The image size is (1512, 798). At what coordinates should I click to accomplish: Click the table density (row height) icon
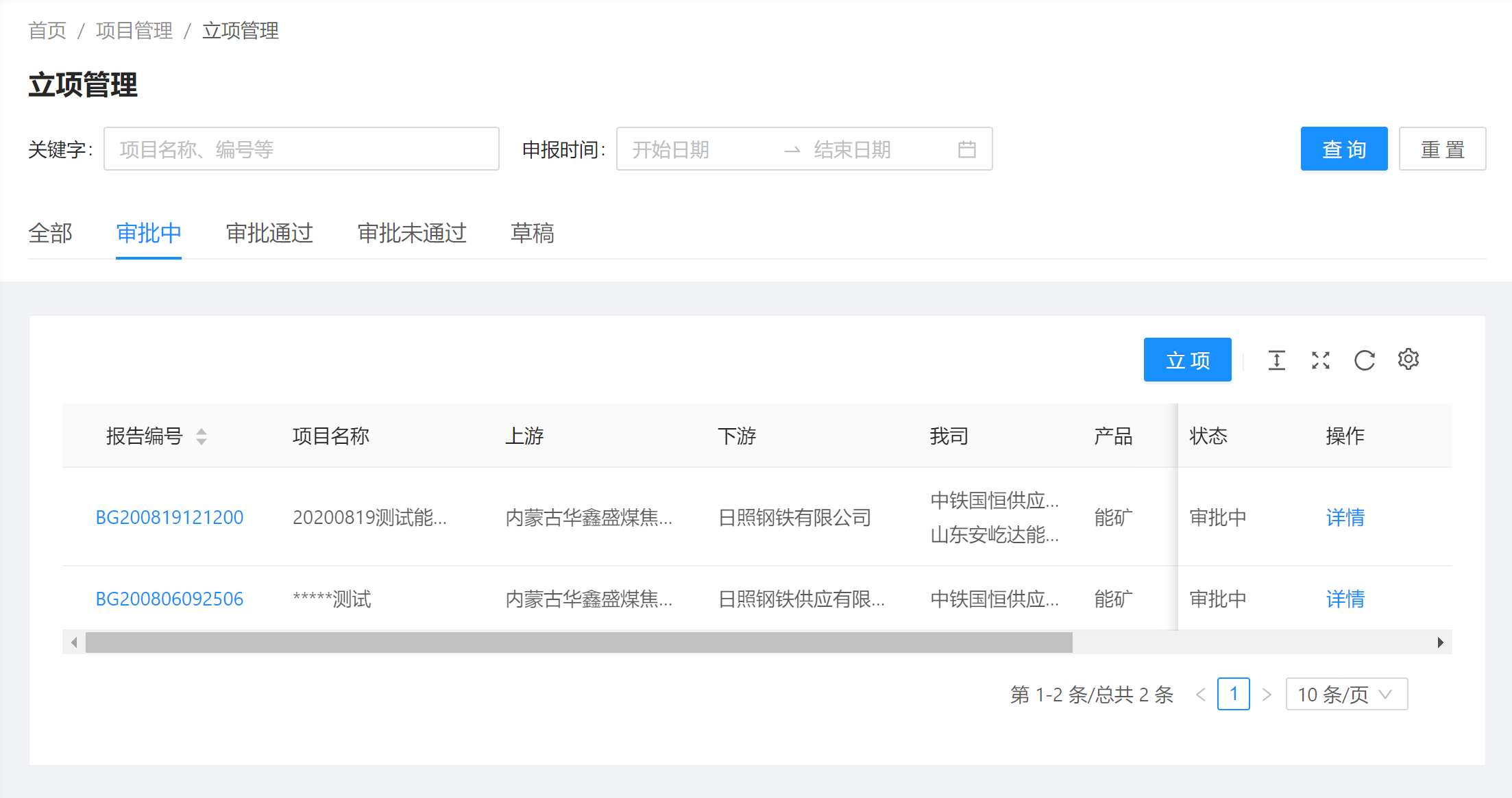[1276, 360]
